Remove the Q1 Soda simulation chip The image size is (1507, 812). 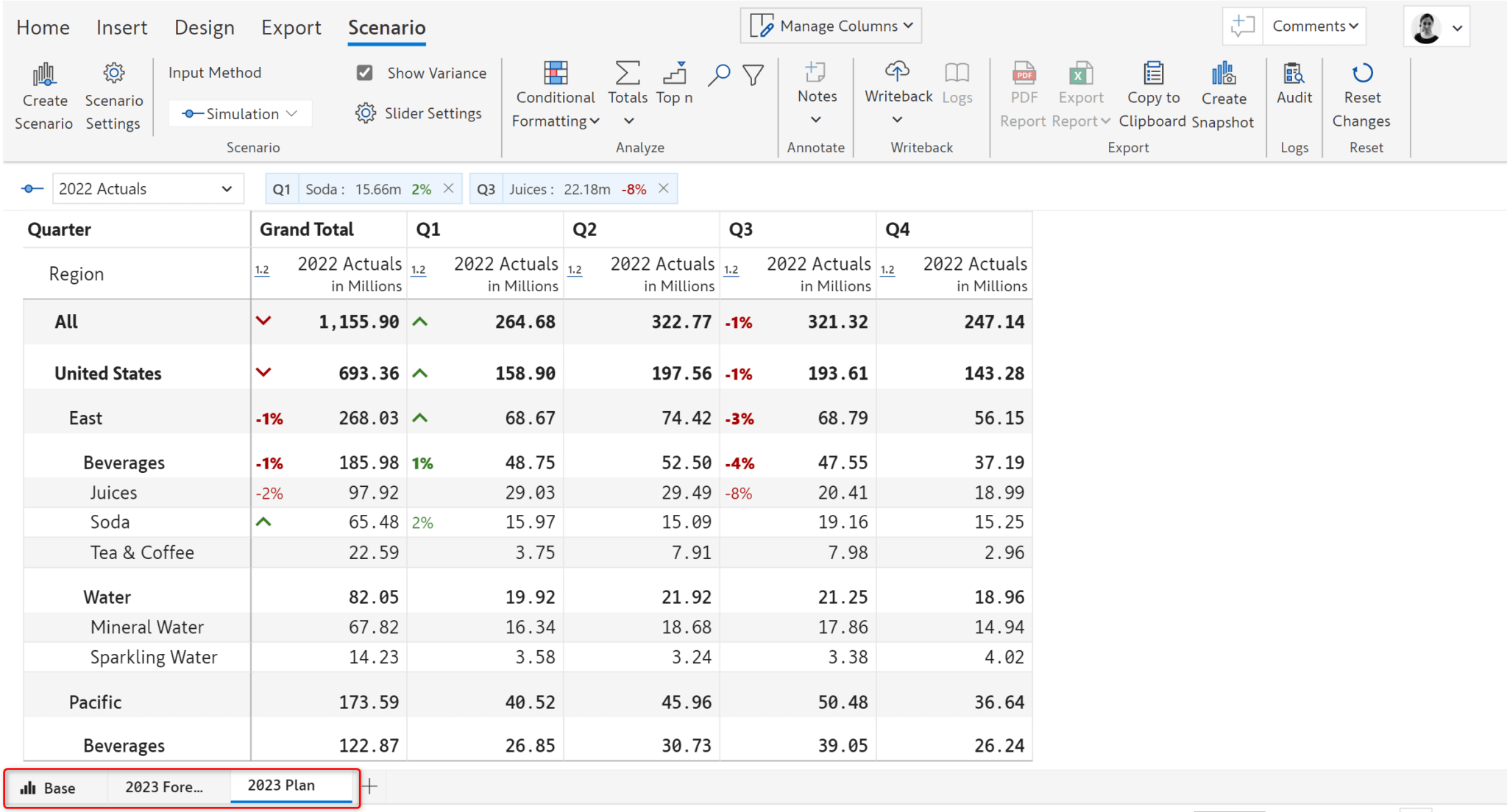point(449,188)
